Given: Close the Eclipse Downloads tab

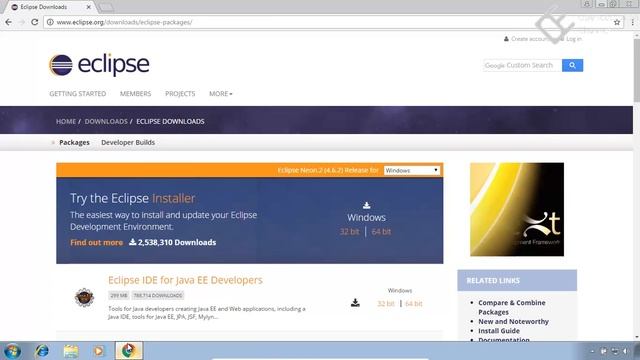Looking at the screenshot, I should click(89, 7).
